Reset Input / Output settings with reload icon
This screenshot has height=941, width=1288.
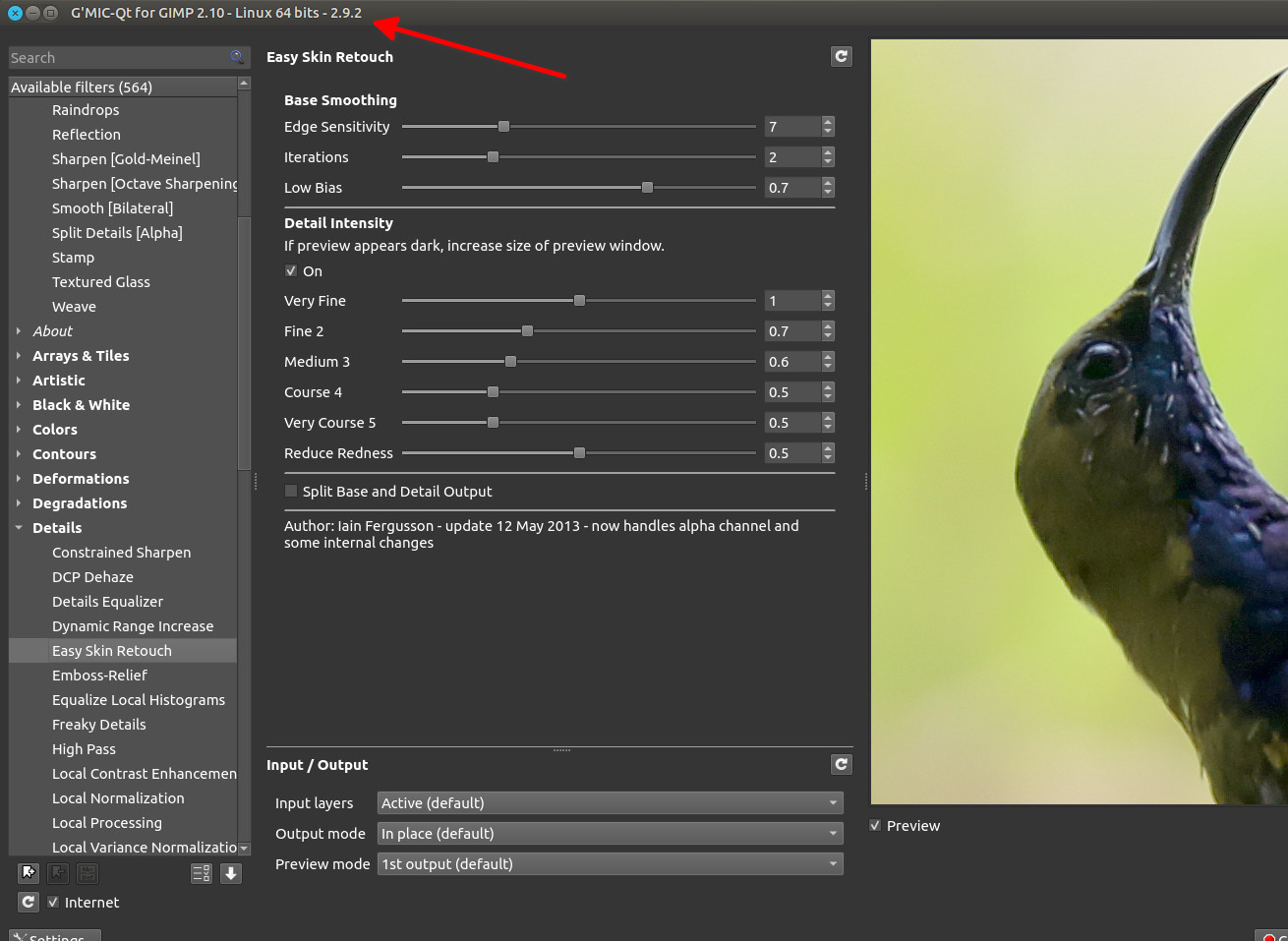click(841, 765)
